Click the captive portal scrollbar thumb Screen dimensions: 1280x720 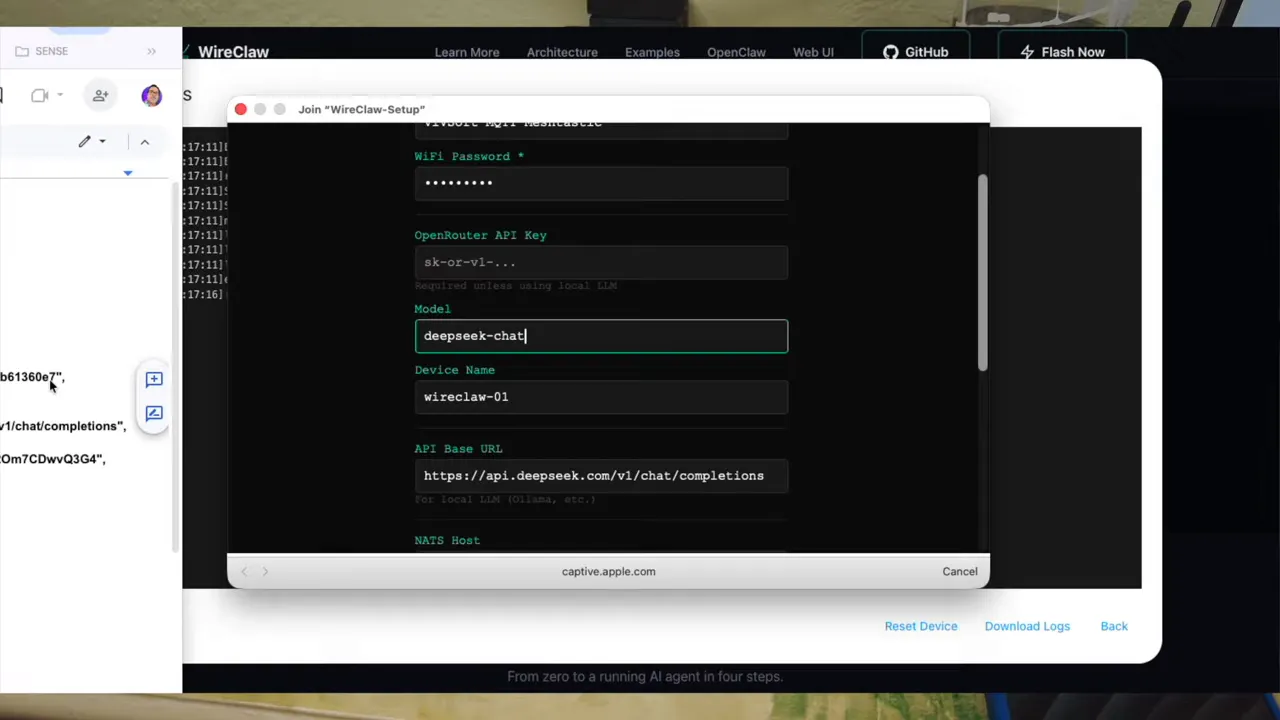(x=983, y=273)
